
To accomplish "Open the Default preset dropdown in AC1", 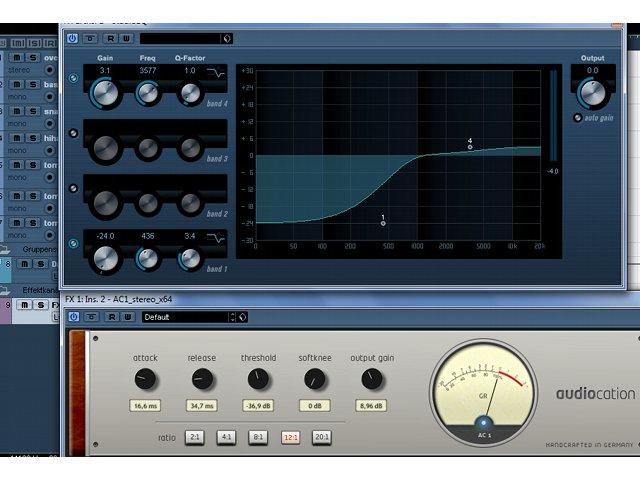I will (184, 317).
